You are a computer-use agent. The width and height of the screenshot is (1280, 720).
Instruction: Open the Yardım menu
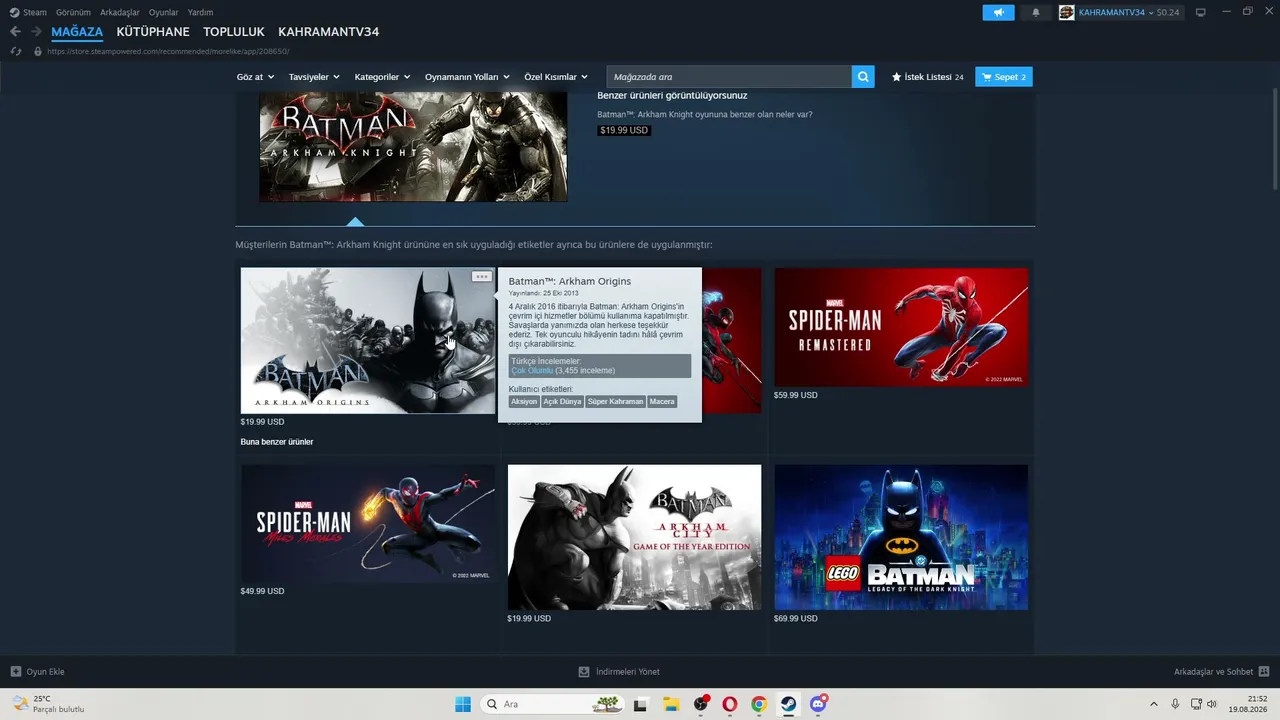[200, 12]
